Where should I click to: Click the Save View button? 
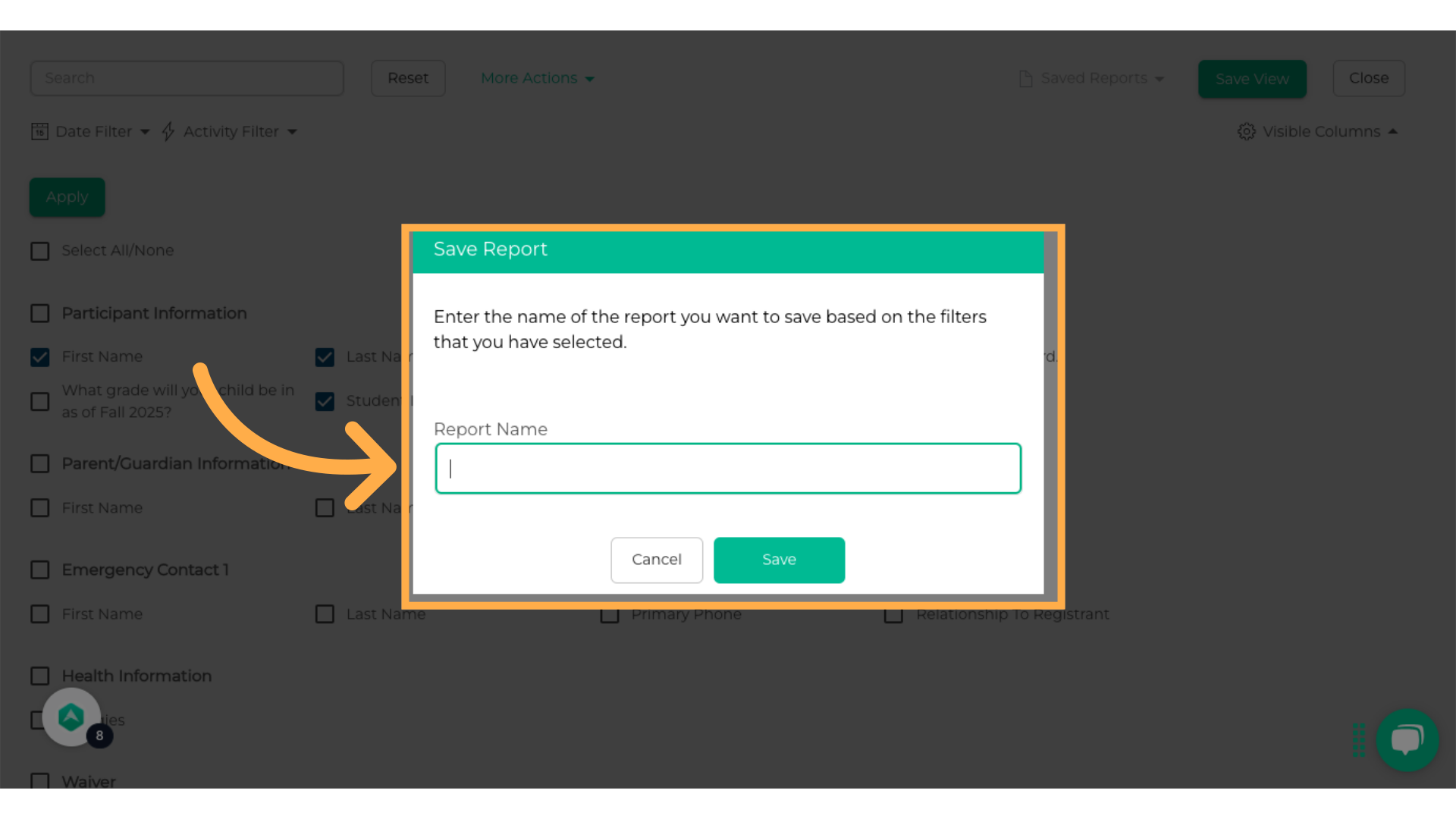1252,79
